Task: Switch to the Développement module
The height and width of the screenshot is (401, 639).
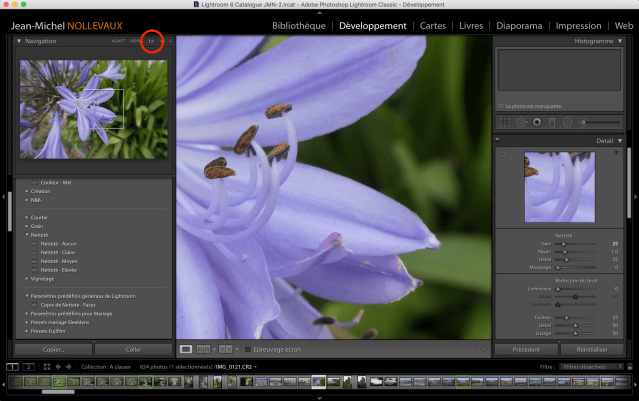Action: point(372,26)
